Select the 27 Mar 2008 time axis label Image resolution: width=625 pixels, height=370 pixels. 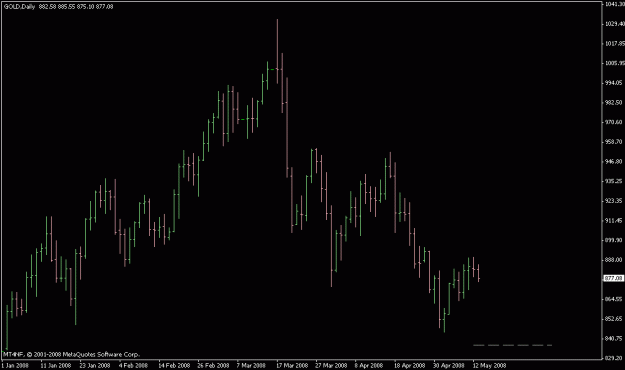tap(331, 365)
